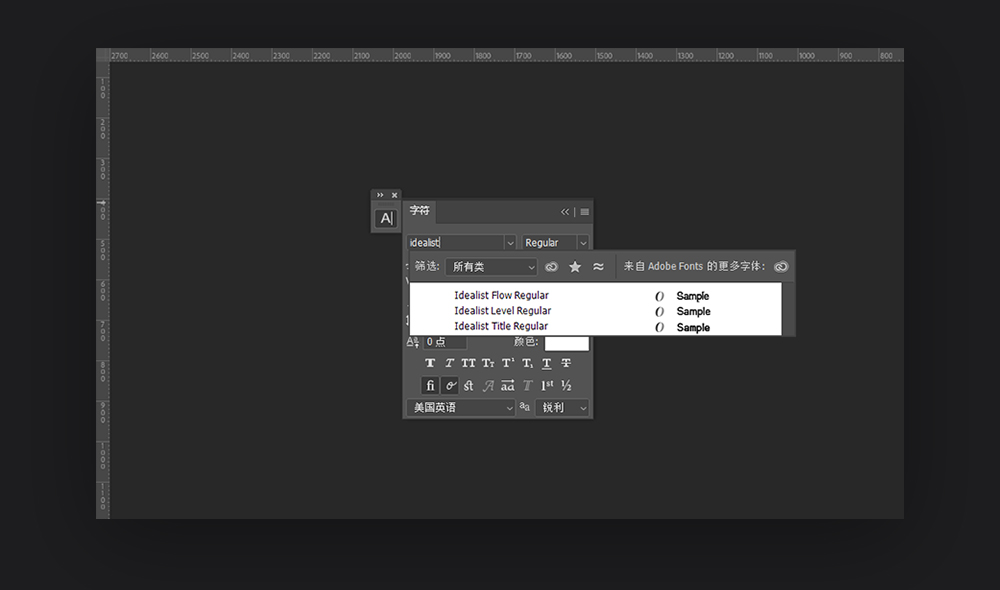Browse more fonts from Adobe Fonts icon
Image resolution: width=1000 pixels, height=590 pixels.
click(781, 267)
